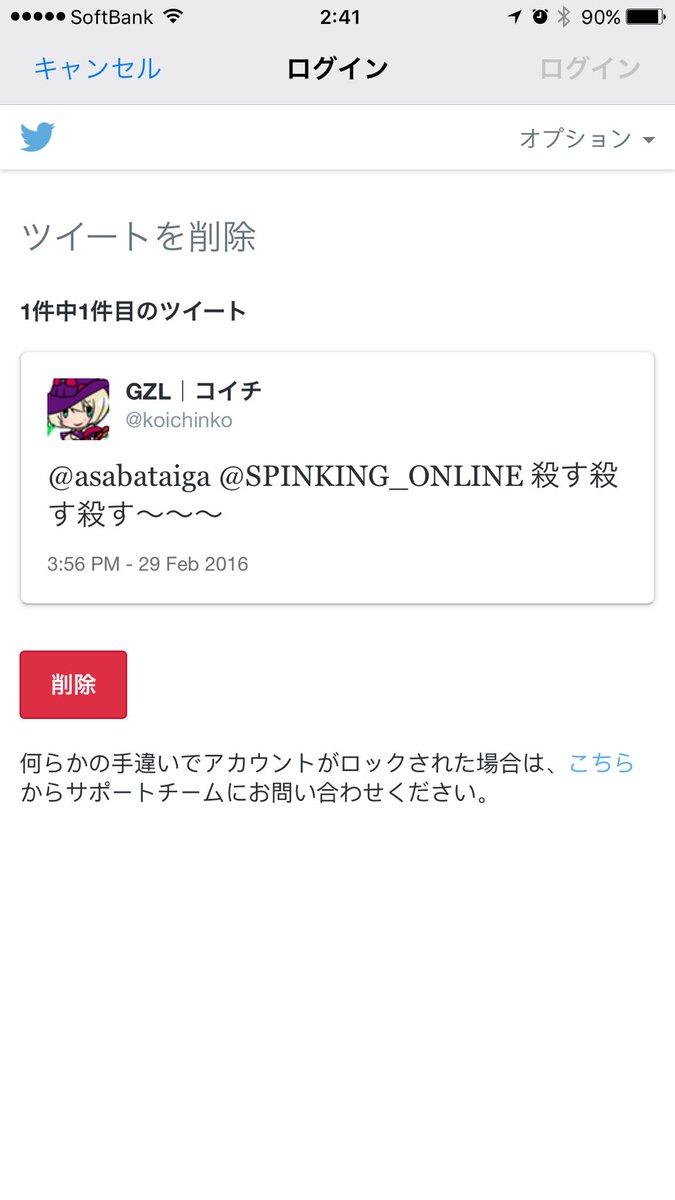
Task: Open the オプション dropdown menu
Action: pyautogui.click(x=587, y=138)
